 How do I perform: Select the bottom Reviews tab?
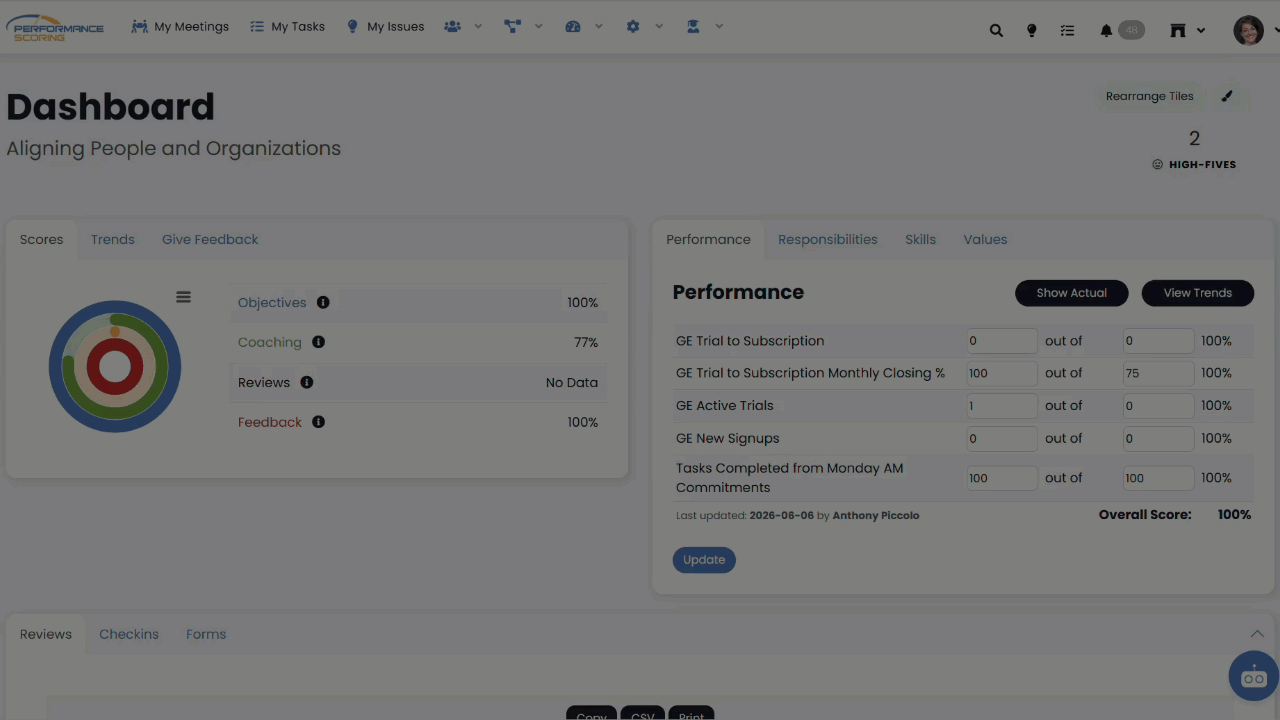click(x=46, y=634)
